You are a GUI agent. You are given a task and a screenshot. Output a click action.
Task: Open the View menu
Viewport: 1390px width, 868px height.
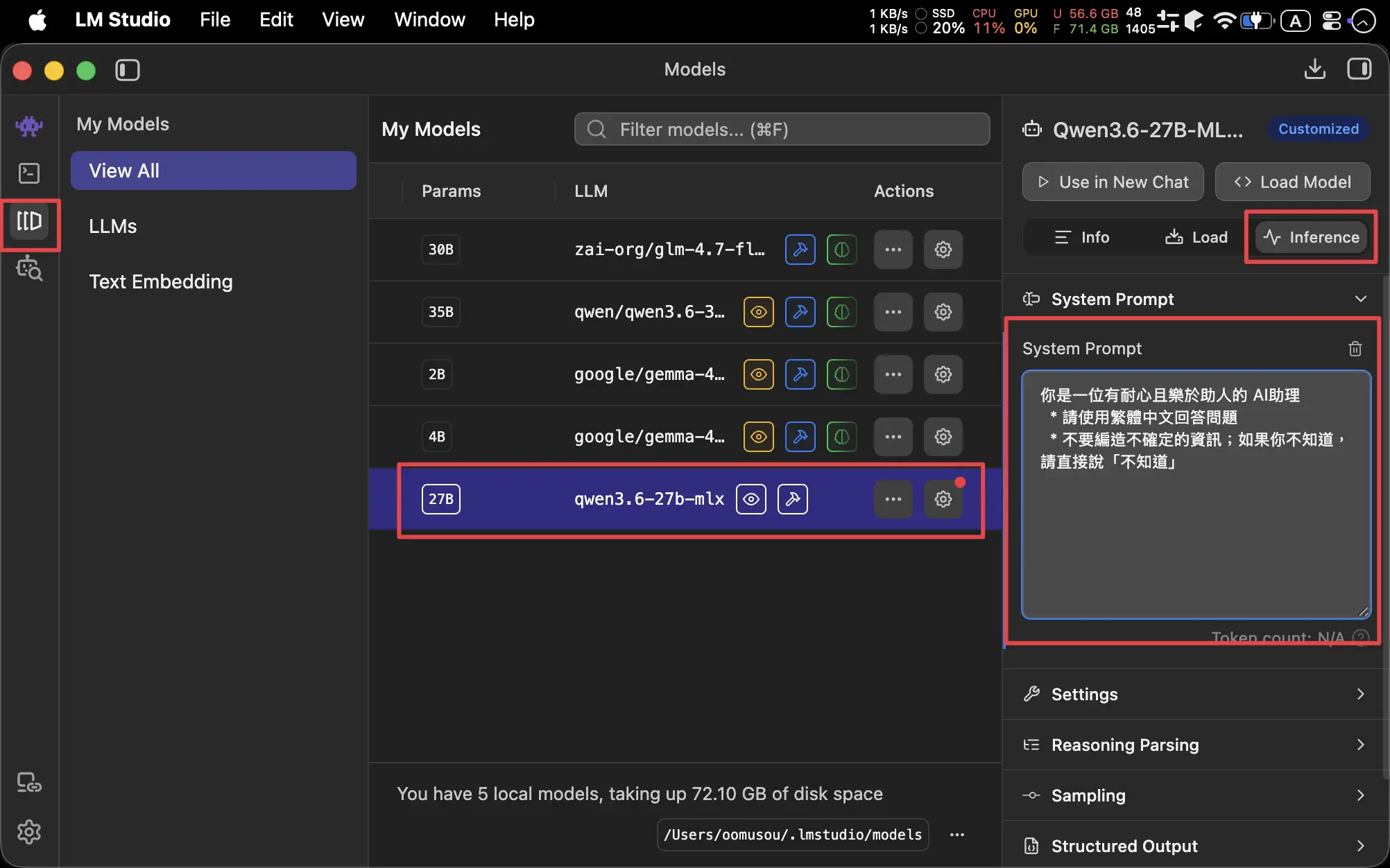click(x=343, y=19)
